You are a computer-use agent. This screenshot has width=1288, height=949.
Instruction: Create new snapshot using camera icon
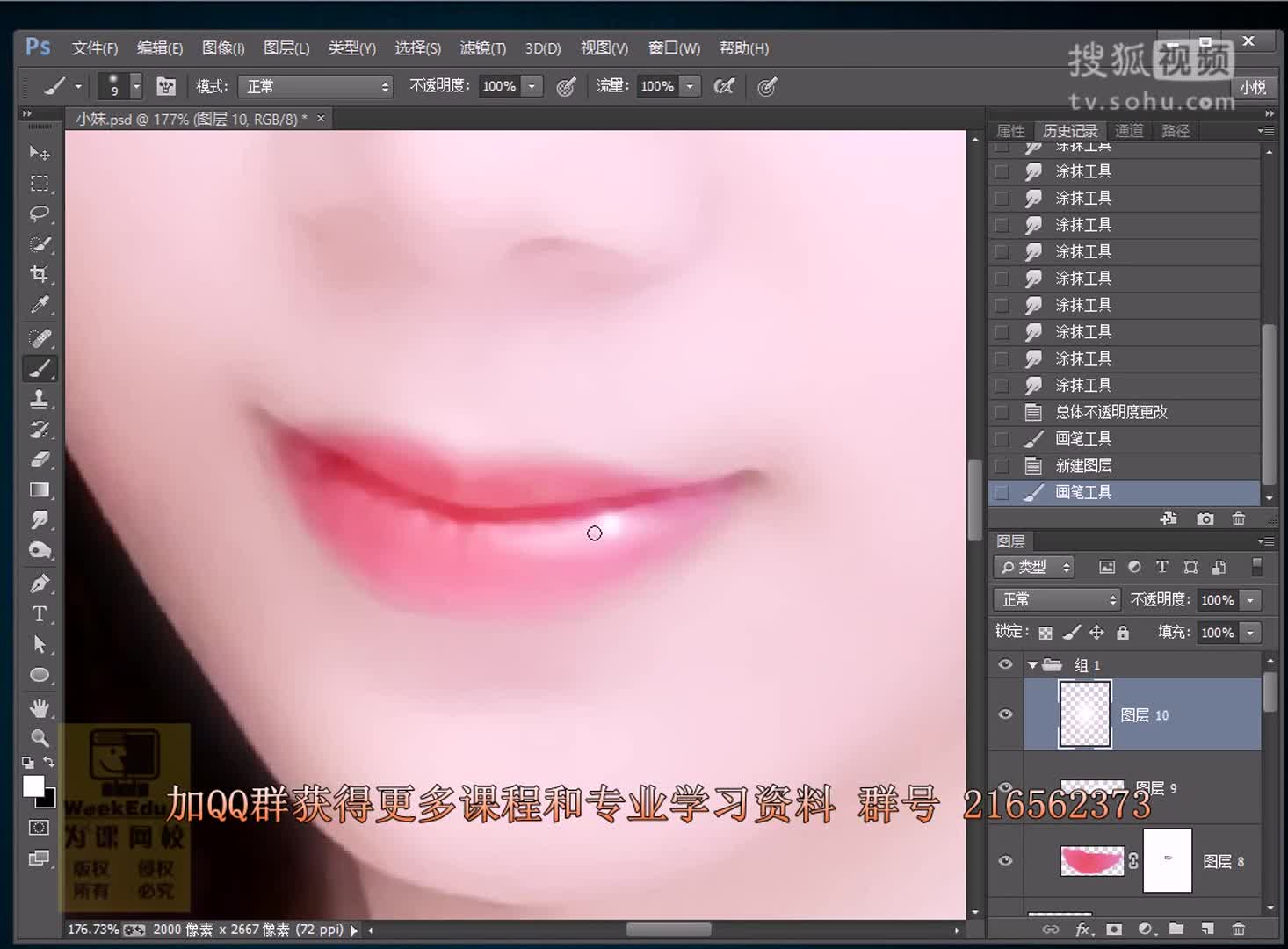coord(1205,518)
